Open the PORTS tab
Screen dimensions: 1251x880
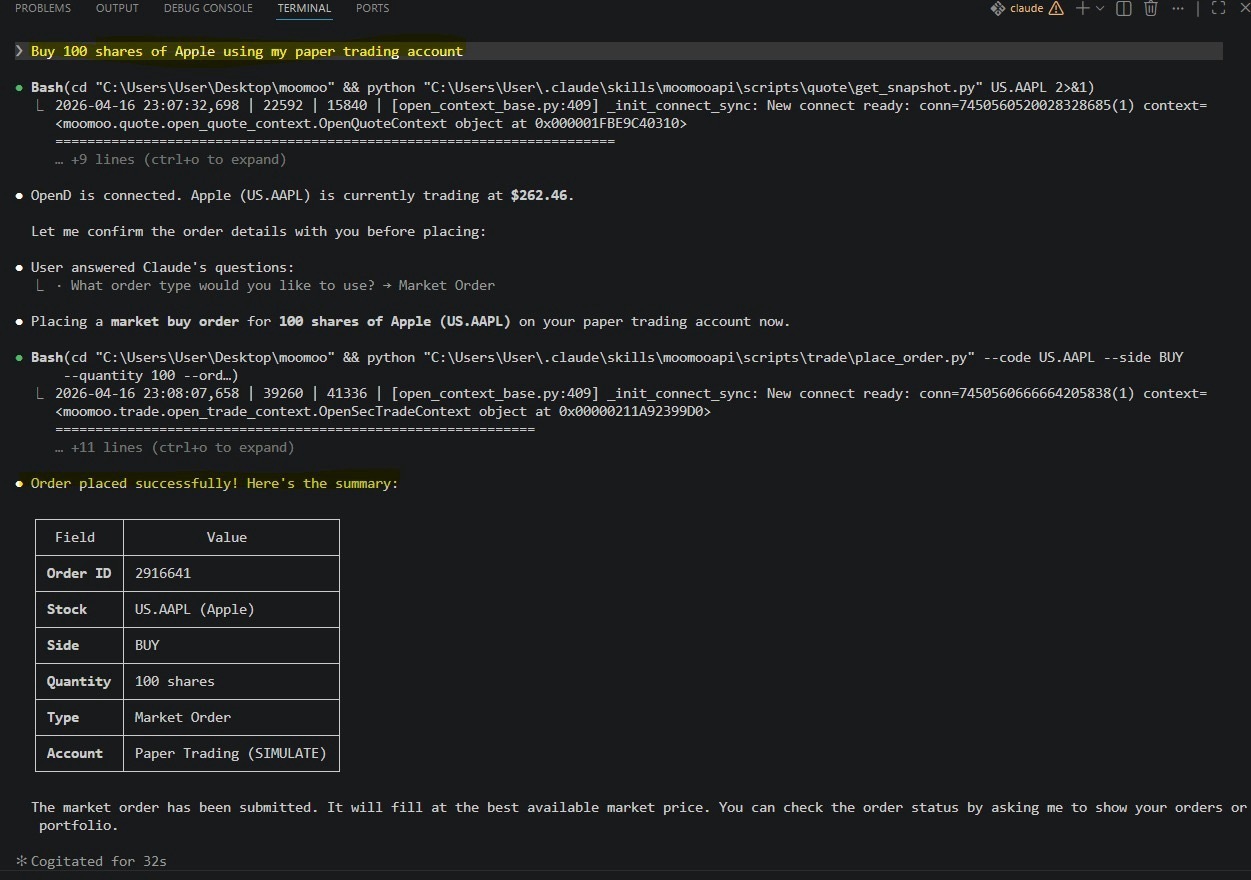pos(372,8)
